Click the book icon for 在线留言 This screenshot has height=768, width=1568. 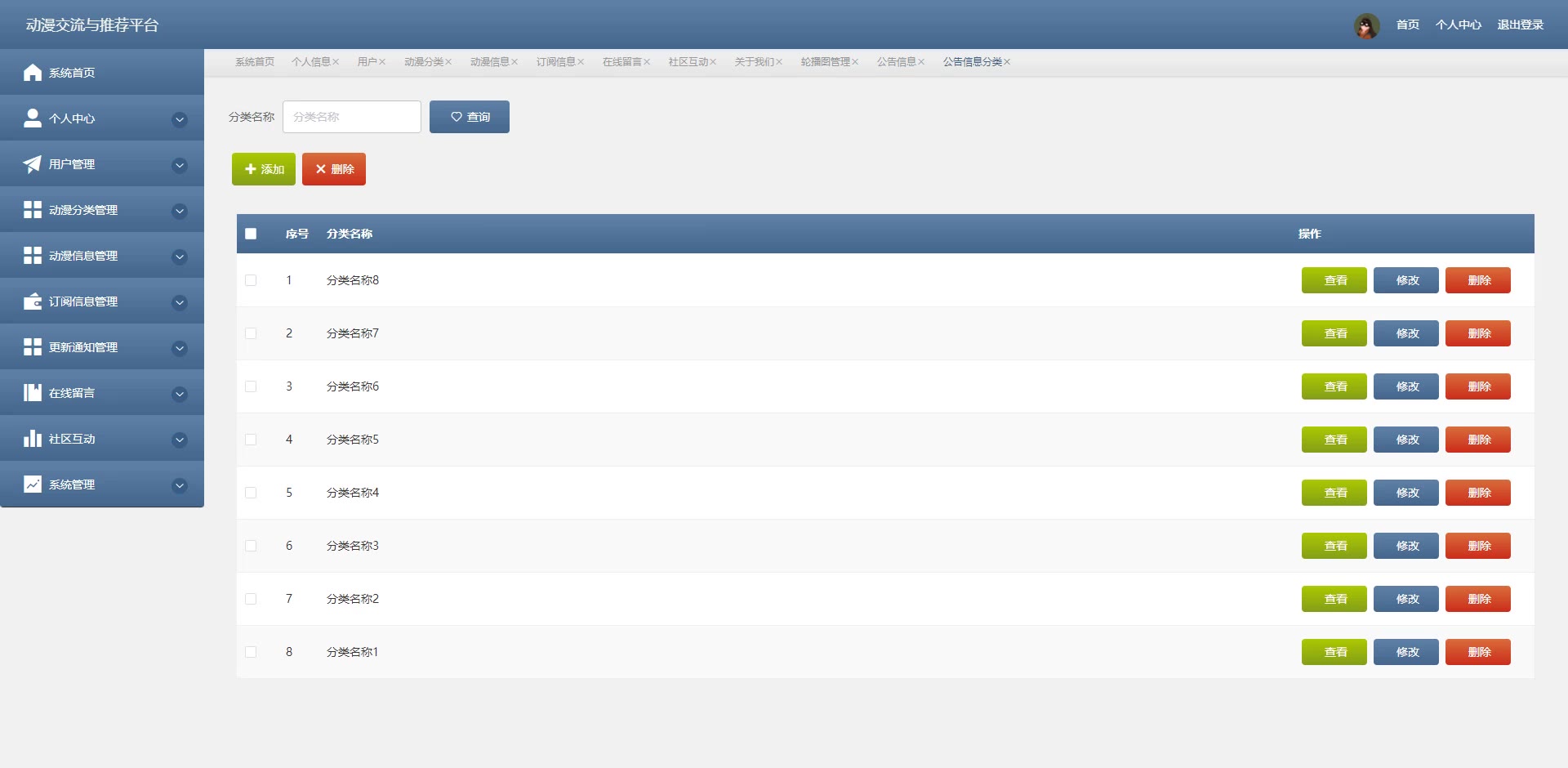33,393
